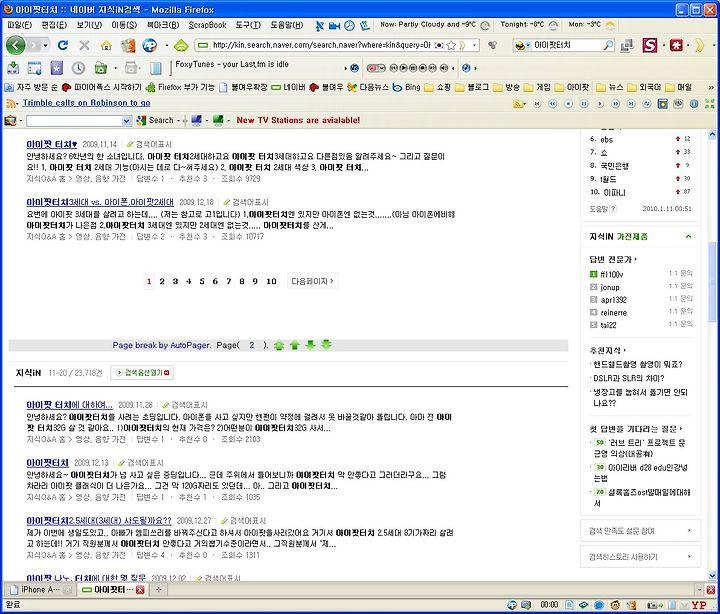Open 검색 만족도 설문 참여 panel
Viewport: 720px width, 614px height.
pos(641,531)
